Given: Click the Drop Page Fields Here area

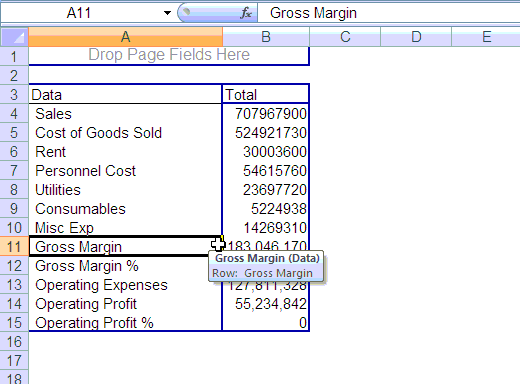Looking at the screenshot, I should tap(169, 56).
